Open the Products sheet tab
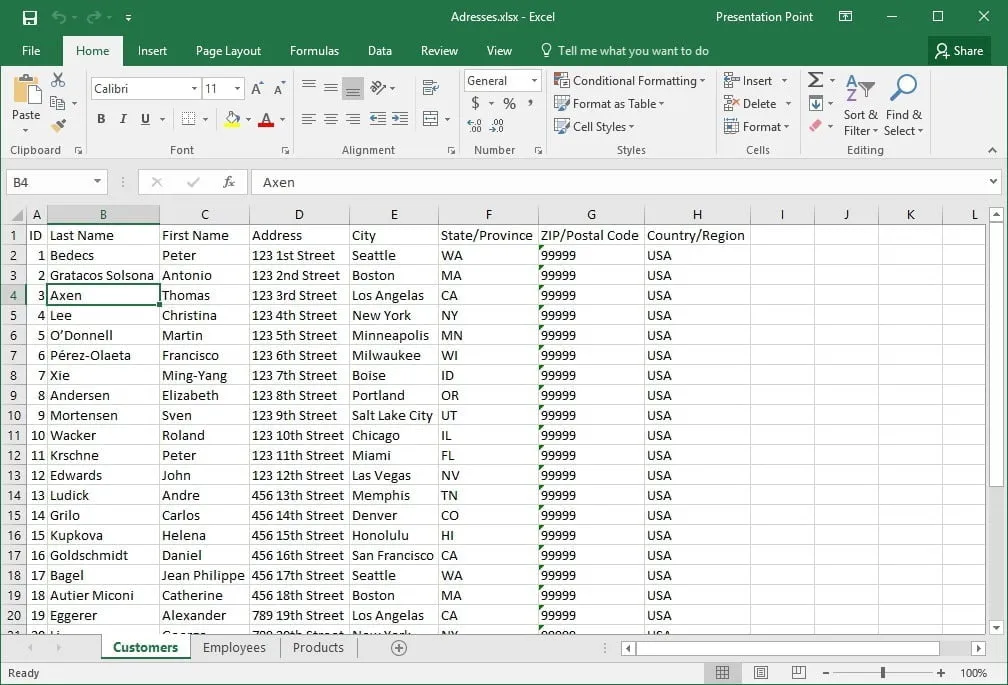Image resolution: width=1008 pixels, height=685 pixels. click(x=318, y=648)
